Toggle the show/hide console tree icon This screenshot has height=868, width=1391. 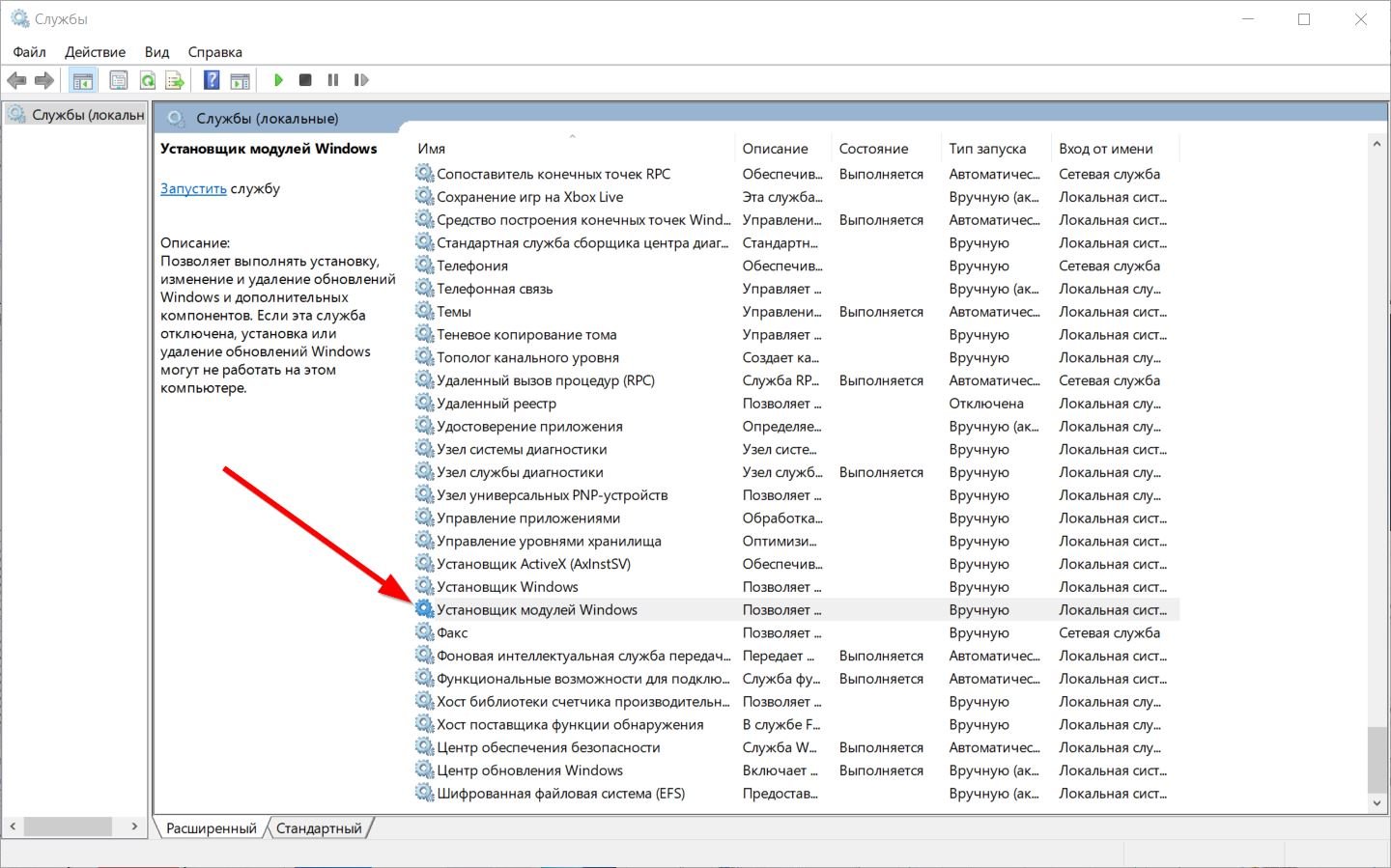click(x=83, y=80)
